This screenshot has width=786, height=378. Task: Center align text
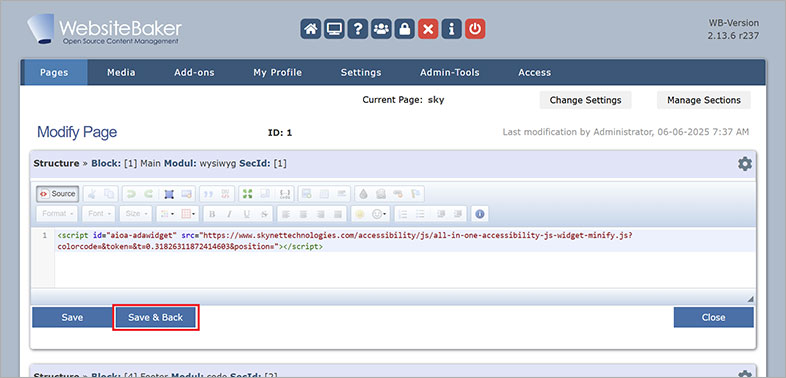click(x=303, y=214)
